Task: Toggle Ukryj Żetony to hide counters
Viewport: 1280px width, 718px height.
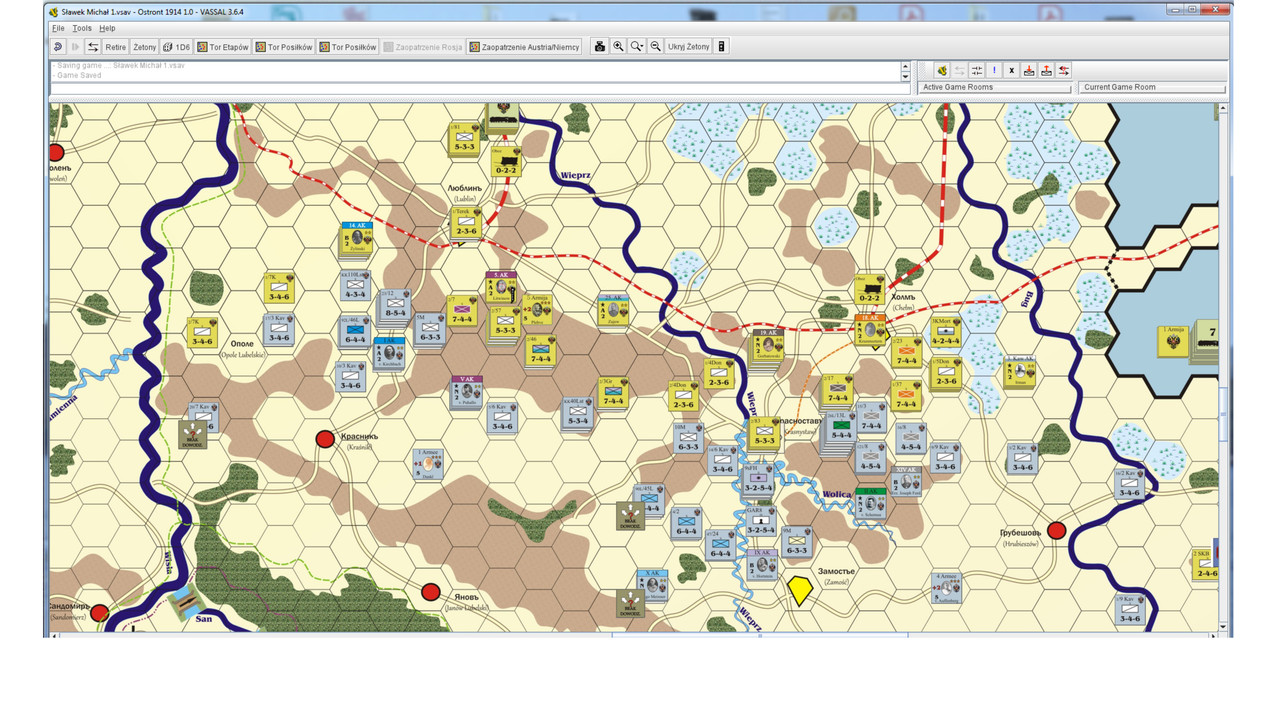Action: (689, 47)
